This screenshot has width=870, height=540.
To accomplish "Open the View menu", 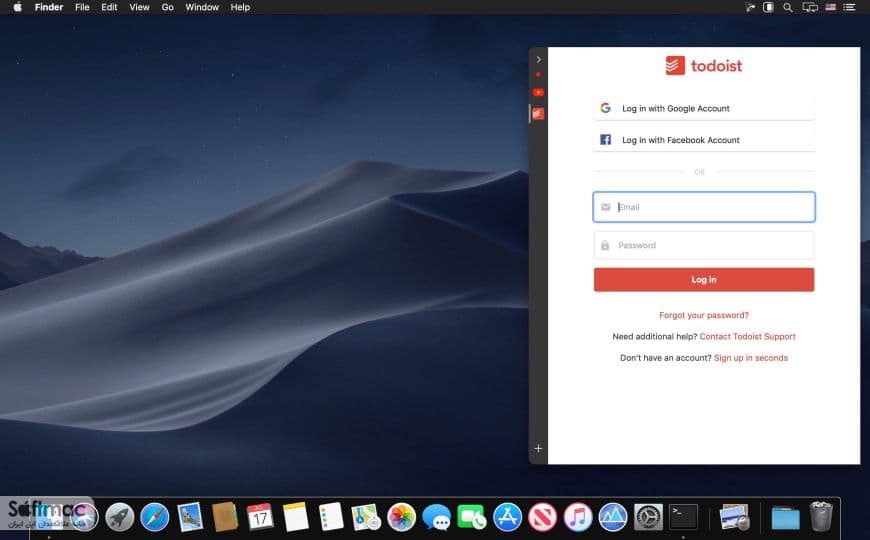I will (x=139, y=7).
